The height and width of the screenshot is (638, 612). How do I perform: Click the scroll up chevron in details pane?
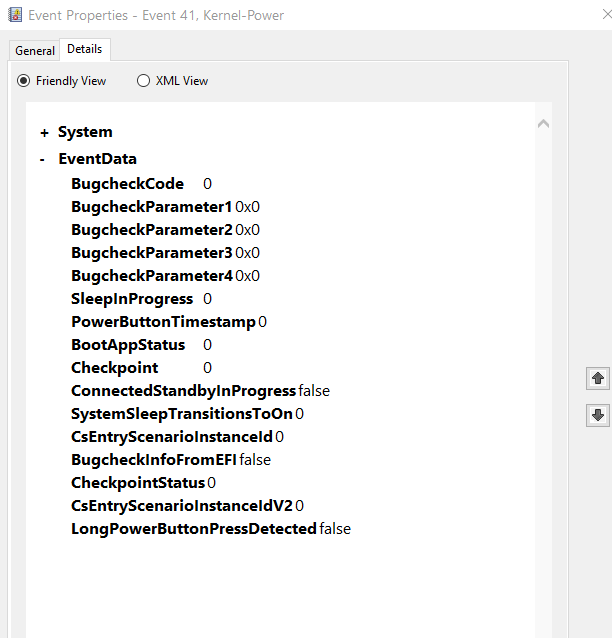tap(544, 124)
